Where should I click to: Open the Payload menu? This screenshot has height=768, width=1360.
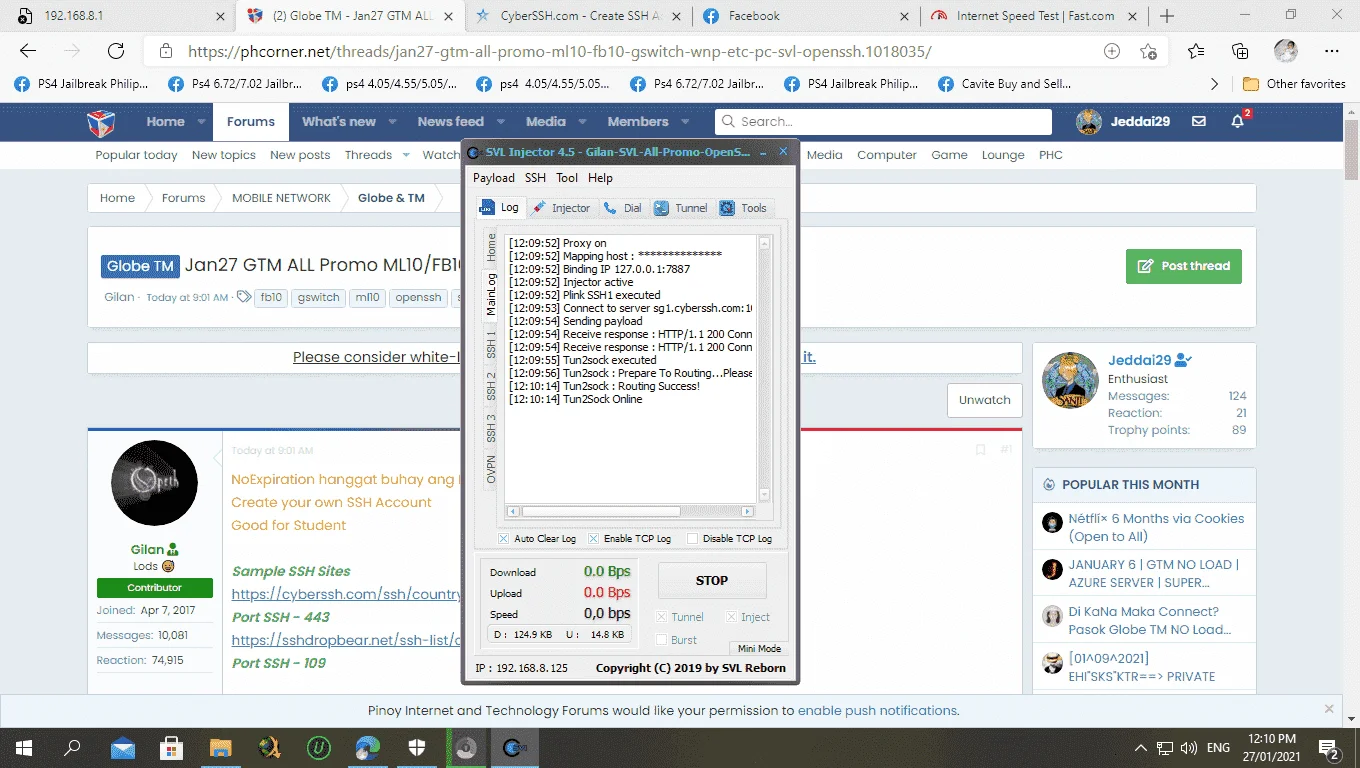[x=494, y=178]
